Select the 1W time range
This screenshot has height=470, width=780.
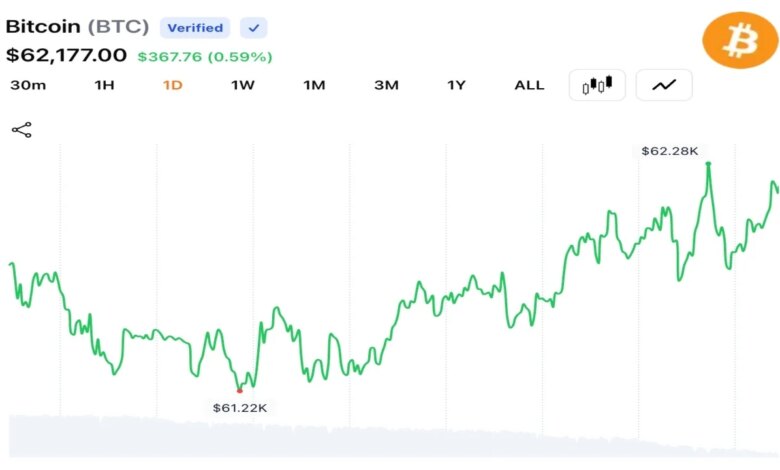[243, 85]
